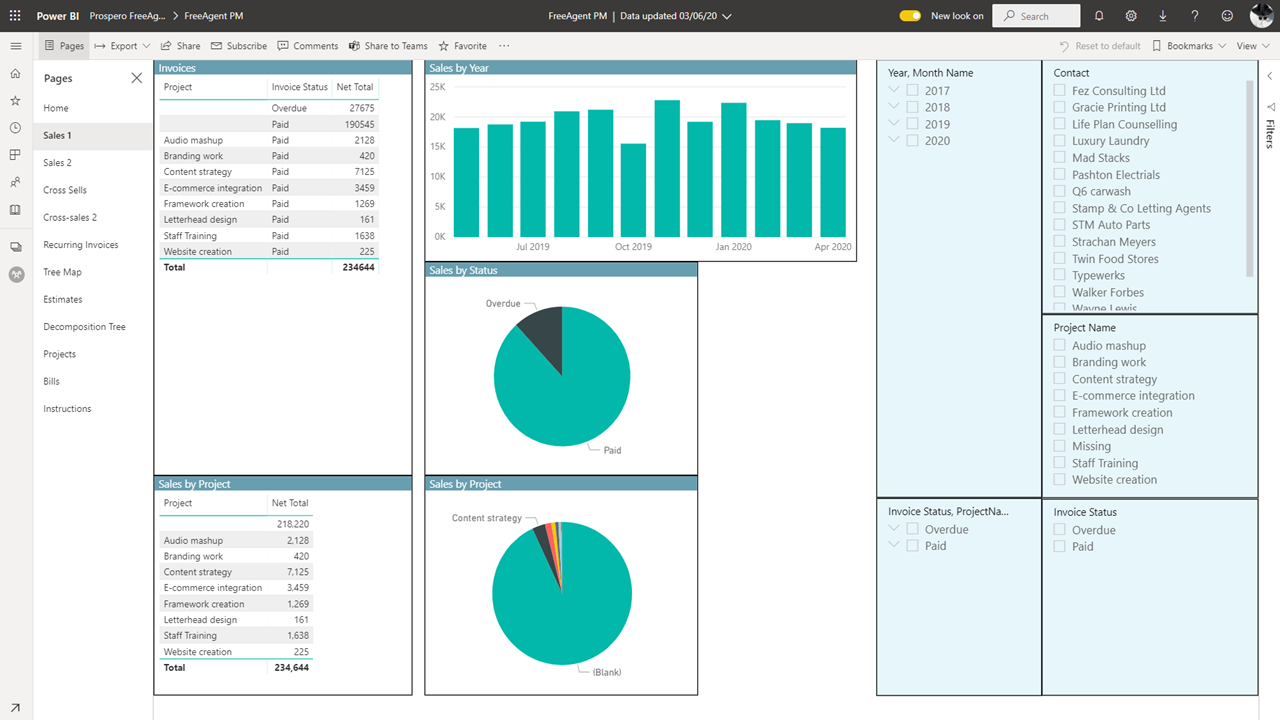Image resolution: width=1280 pixels, height=720 pixels.
Task: Check Overdue in Invoice Status slicer
Action: (1059, 530)
